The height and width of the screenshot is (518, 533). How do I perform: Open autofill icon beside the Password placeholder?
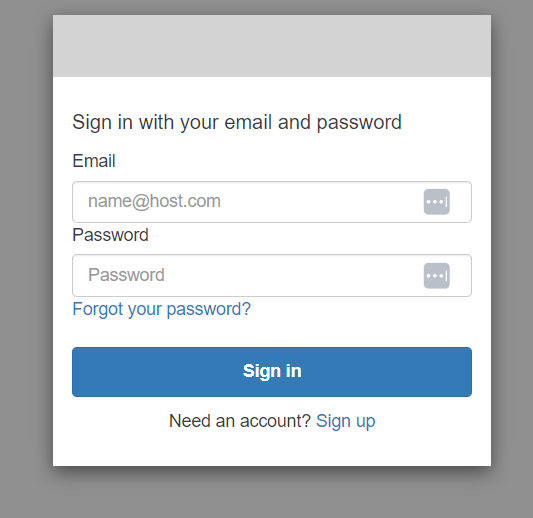point(436,276)
